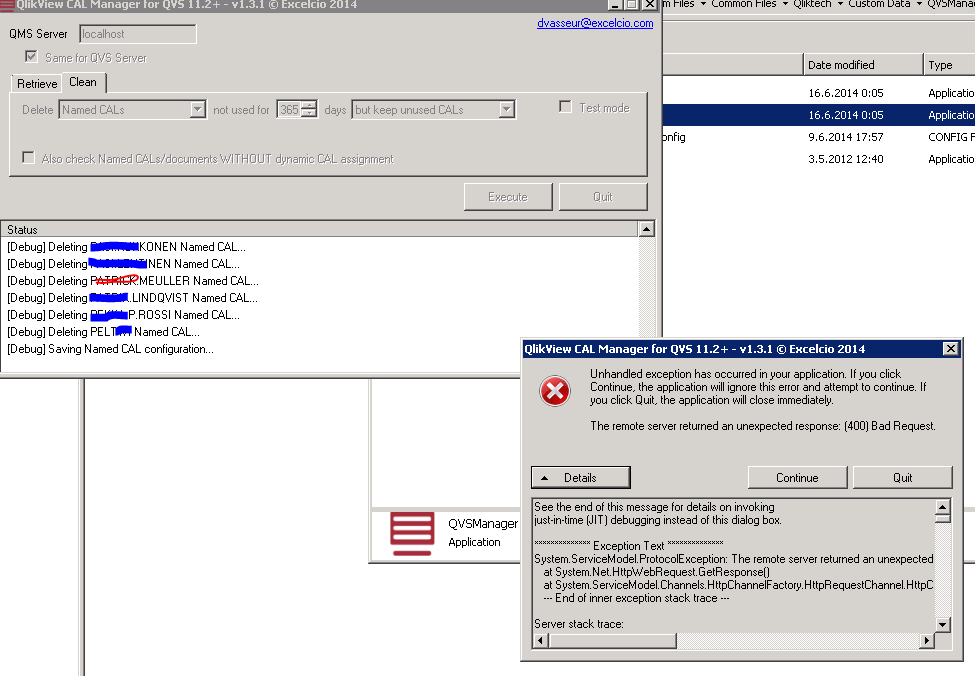The height and width of the screenshot is (676, 975).
Task: Click the red error icon in dialog
Action: (555, 391)
